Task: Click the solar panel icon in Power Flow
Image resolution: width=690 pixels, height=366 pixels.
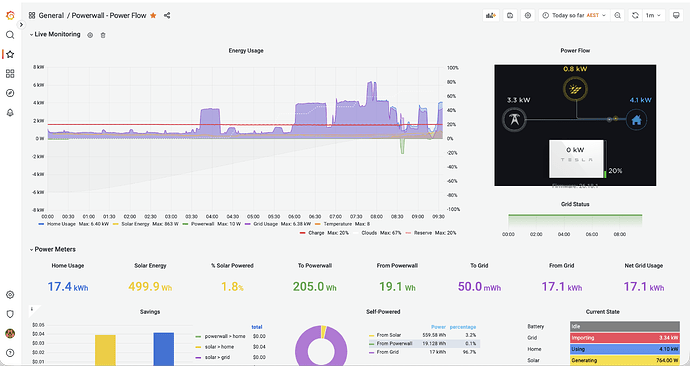Action: pos(576,90)
